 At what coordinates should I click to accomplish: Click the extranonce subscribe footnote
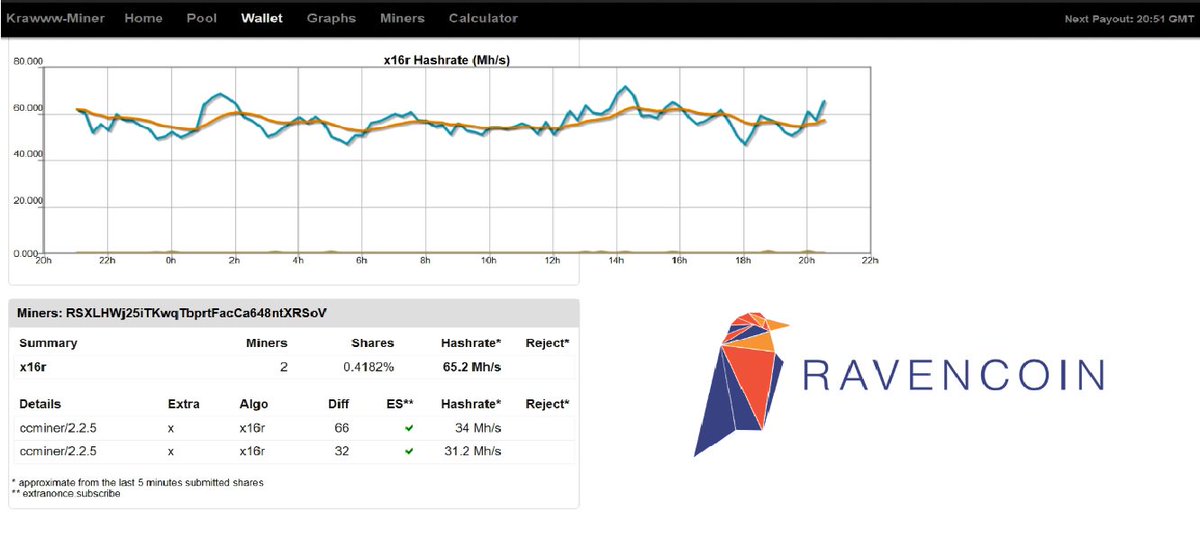(x=66, y=493)
